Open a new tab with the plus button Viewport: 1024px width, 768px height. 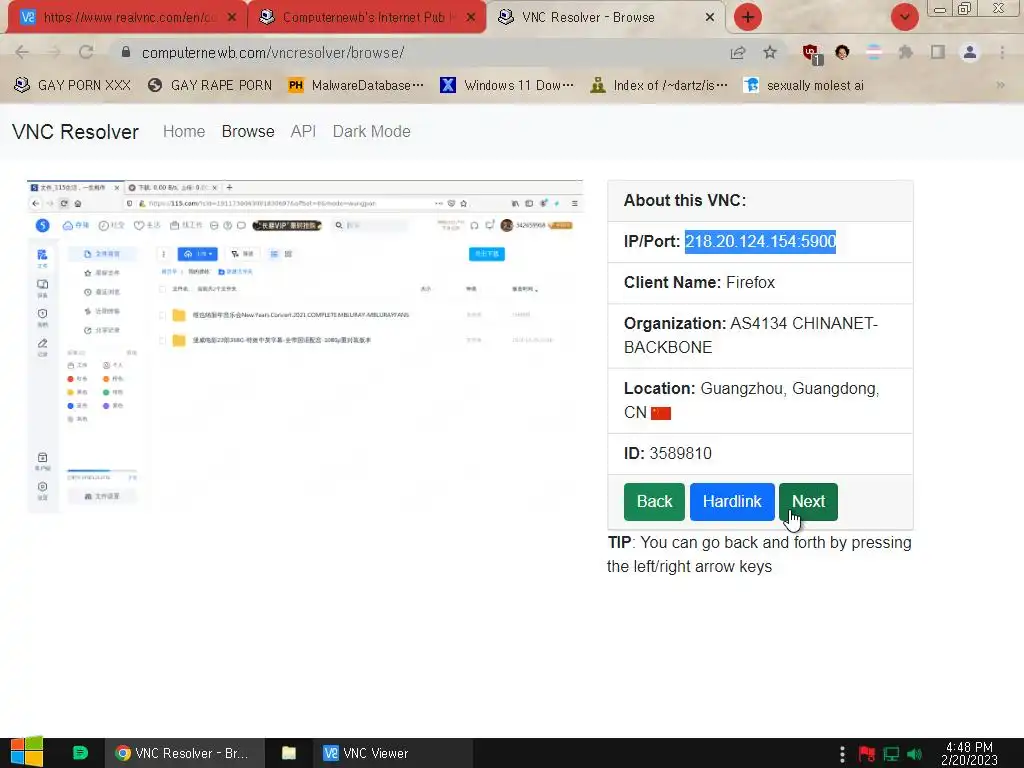coord(748,17)
